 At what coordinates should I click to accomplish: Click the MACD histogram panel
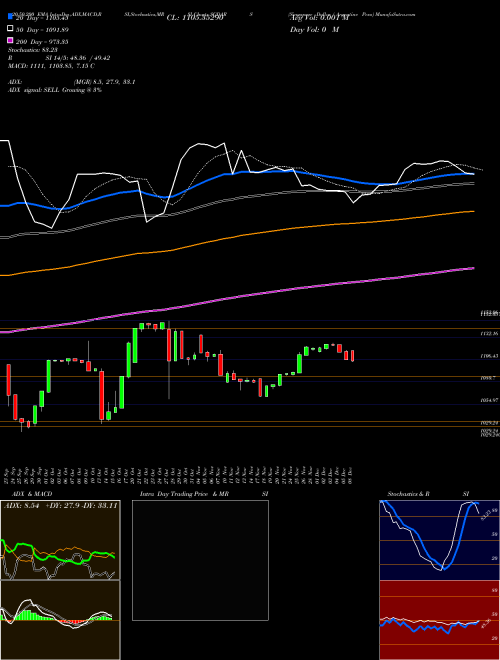click(x=60, y=620)
